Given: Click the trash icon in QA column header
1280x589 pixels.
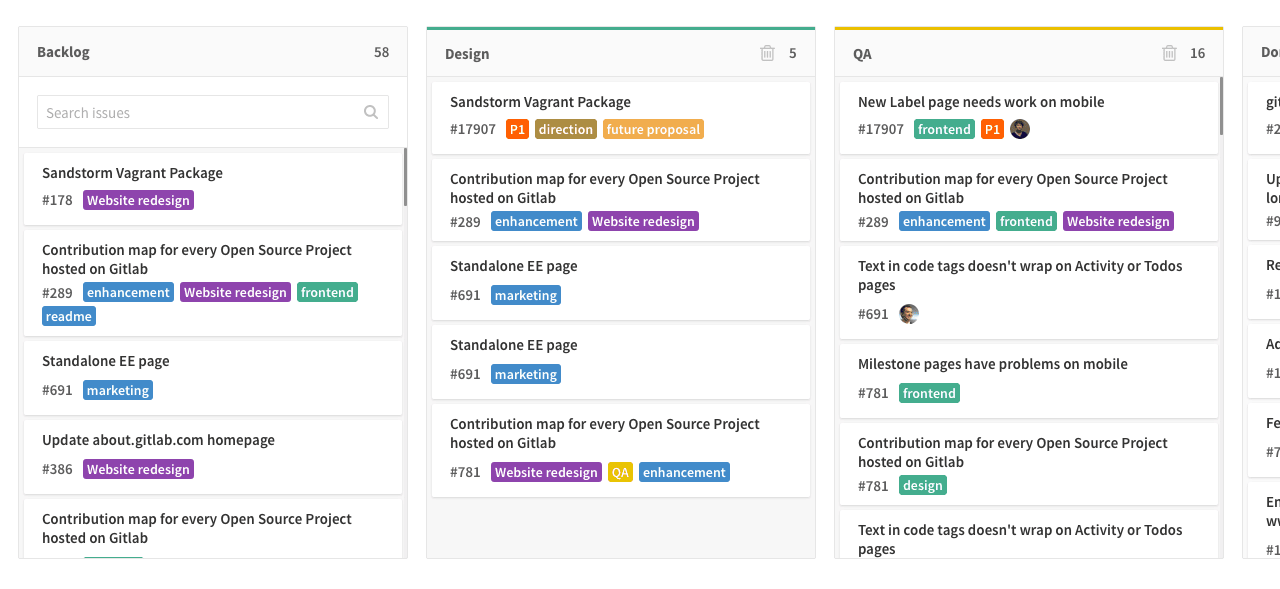Looking at the screenshot, I should coord(1169,53).
